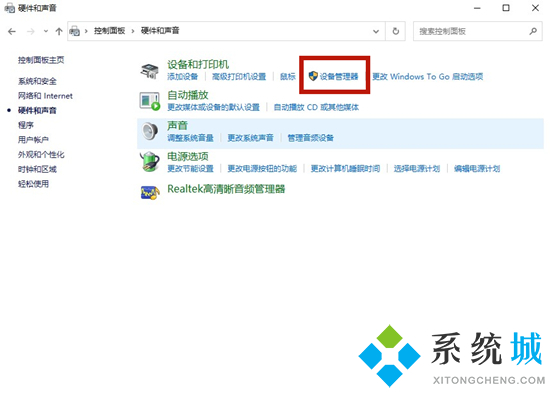Screen dimensions: 550x398
Task: Click the 自动播放 icon
Action: (150, 101)
